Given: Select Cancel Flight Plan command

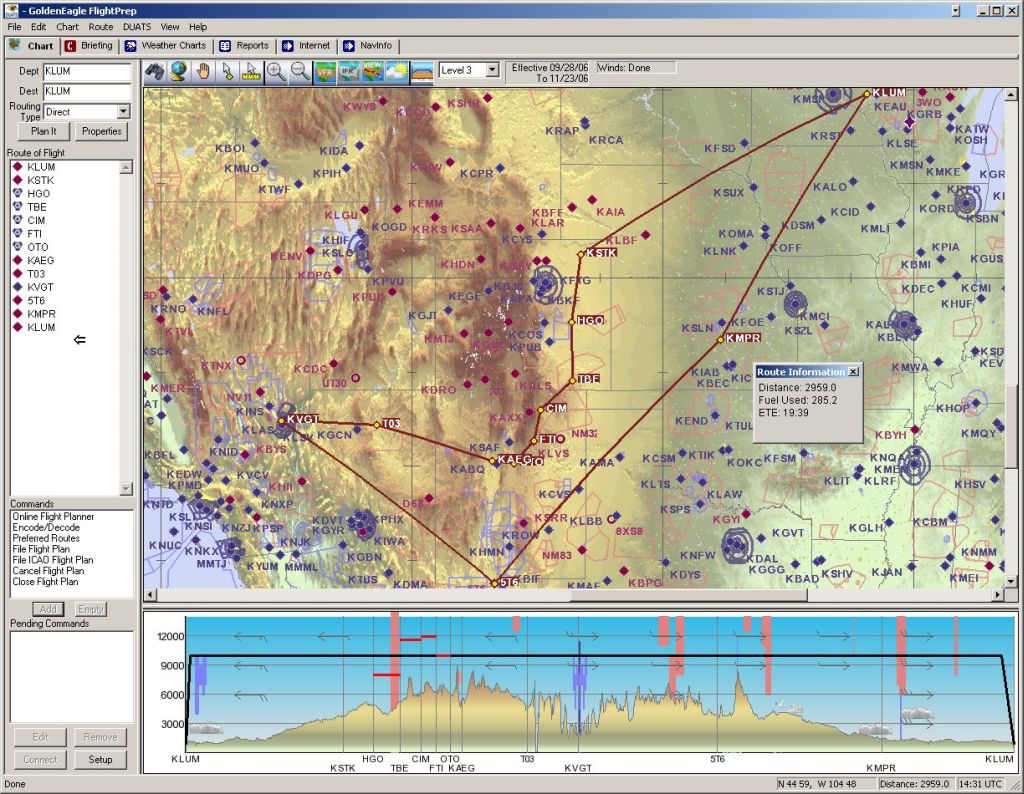Looking at the screenshot, I should [x=48, y=571].
